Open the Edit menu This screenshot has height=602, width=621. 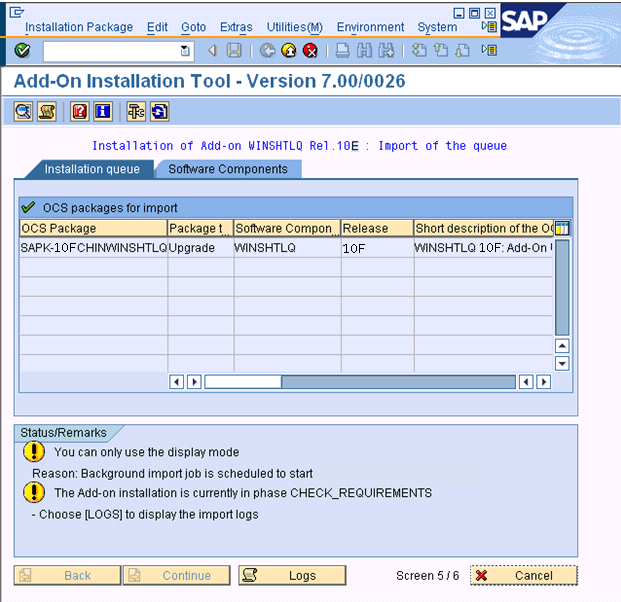[x=157, y=27]
